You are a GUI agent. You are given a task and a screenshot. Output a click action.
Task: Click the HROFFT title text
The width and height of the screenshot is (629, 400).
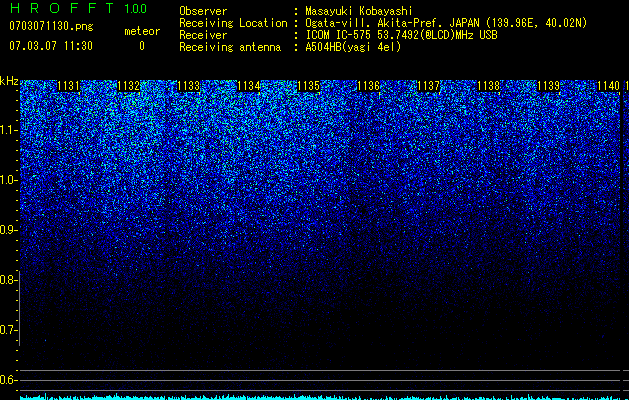click(62, 8)
